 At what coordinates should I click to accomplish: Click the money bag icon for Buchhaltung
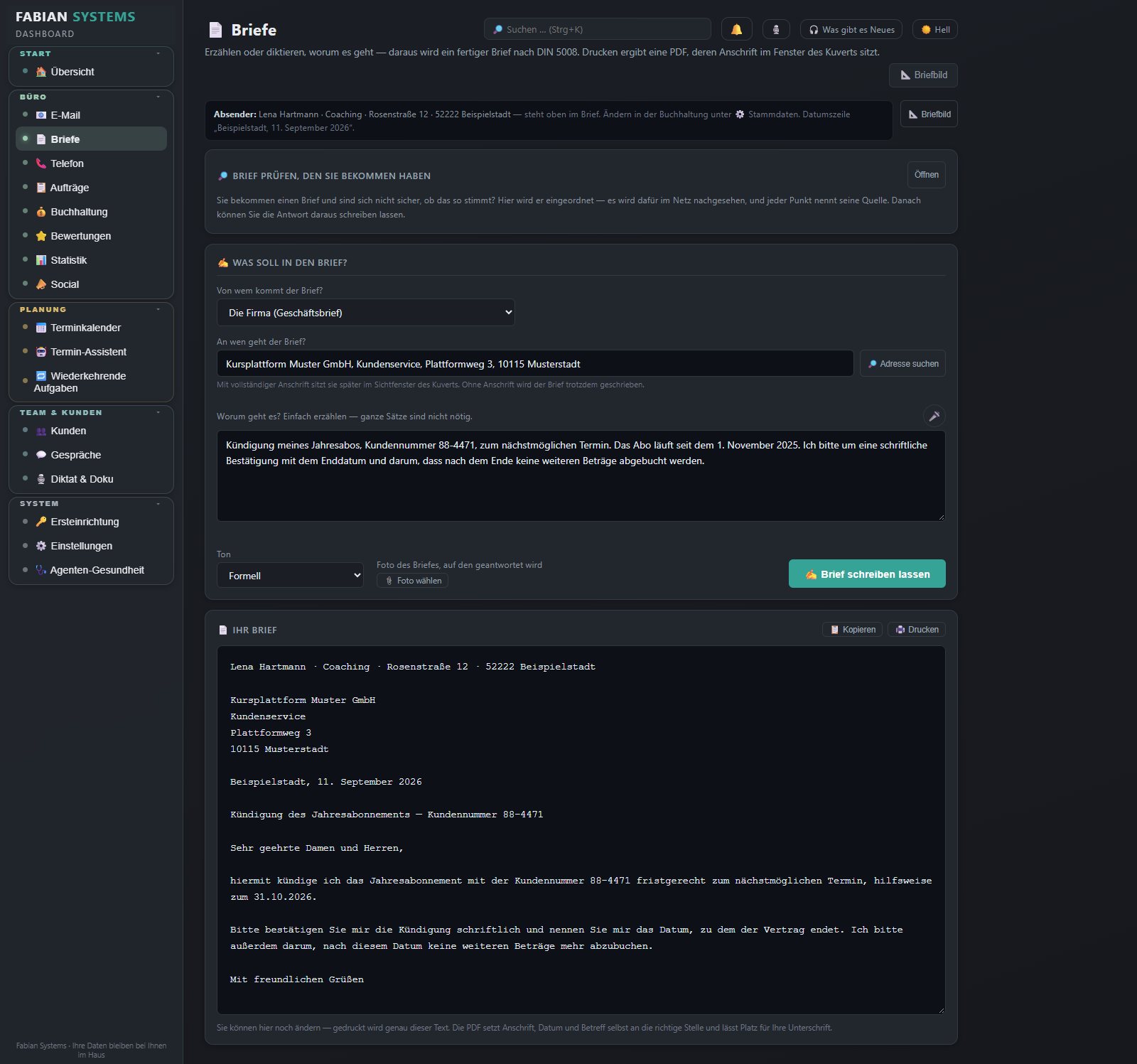coord(41,212)
